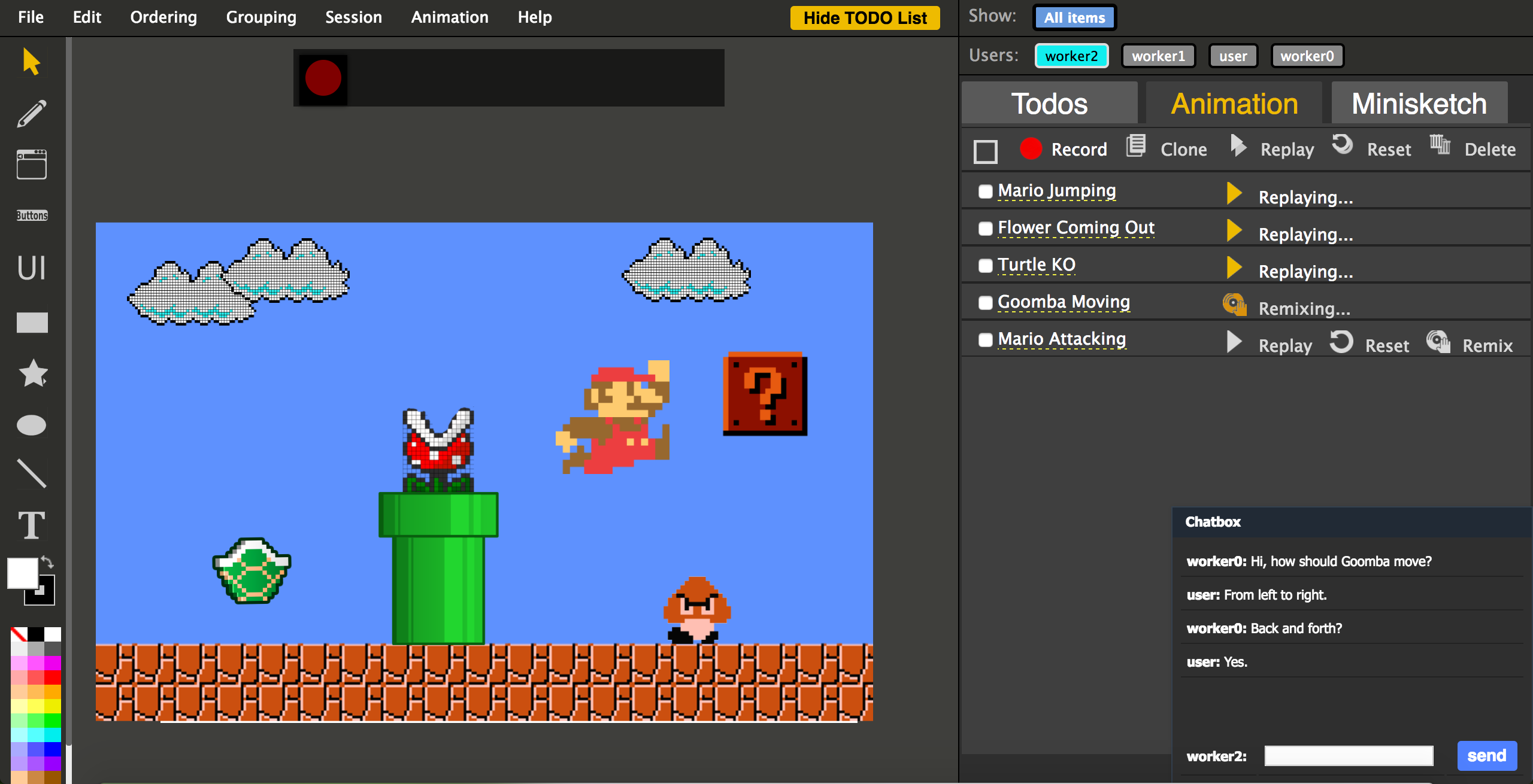Open the Show All items selector

pos(1074,17)
